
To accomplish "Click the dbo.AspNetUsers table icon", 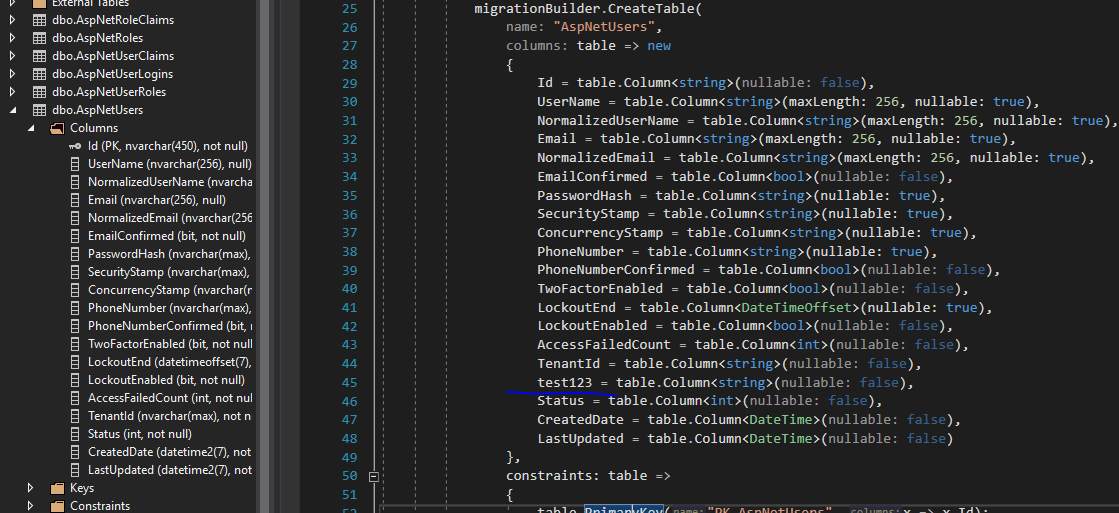I will click(x=39, y=110).
